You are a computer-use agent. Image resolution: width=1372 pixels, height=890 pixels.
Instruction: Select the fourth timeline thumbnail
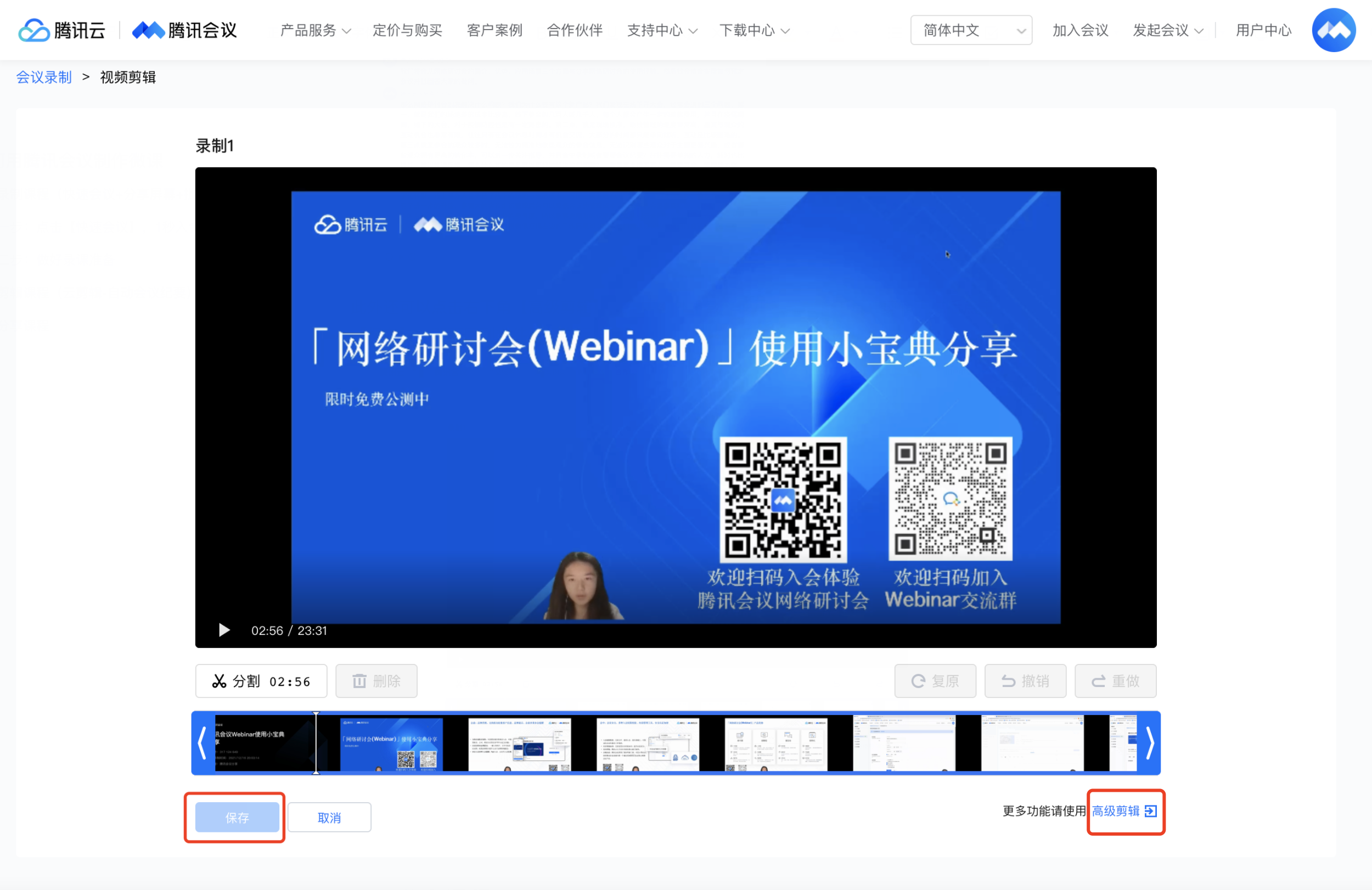click(648, 743)
